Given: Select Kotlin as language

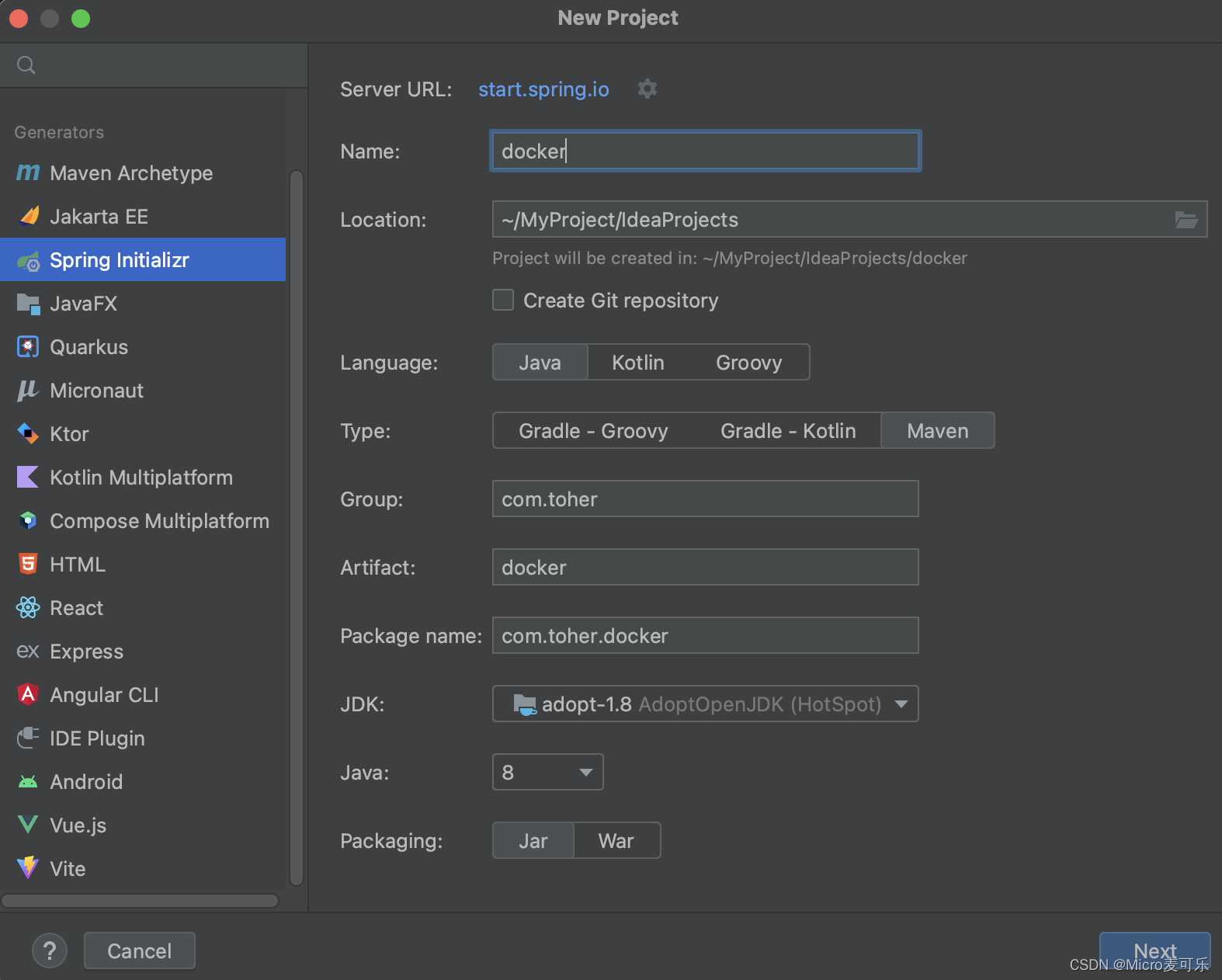Looking at the screenshot, I should (x=638, y=363).
